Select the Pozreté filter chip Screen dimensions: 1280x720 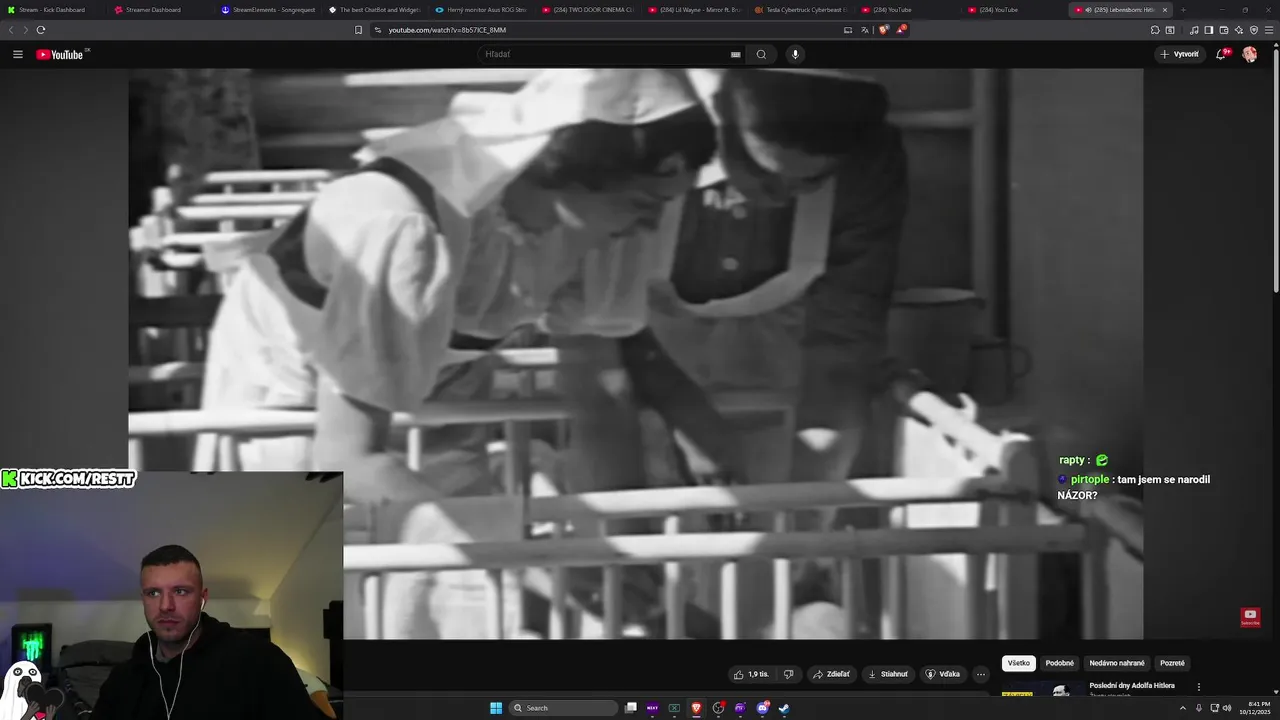(1172, 663)
